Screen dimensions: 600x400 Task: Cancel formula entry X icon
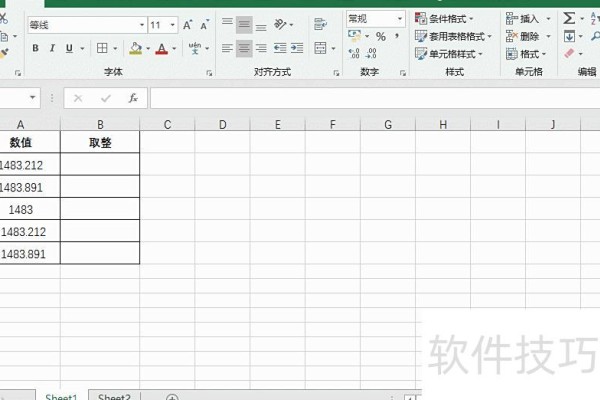(78, 98)
